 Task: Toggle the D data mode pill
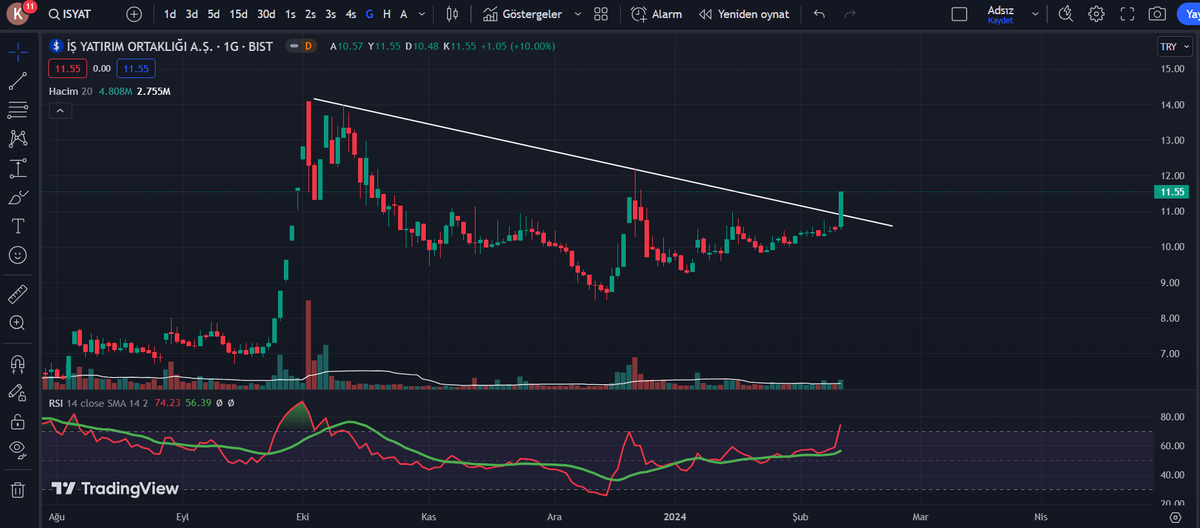click(308, 46)
